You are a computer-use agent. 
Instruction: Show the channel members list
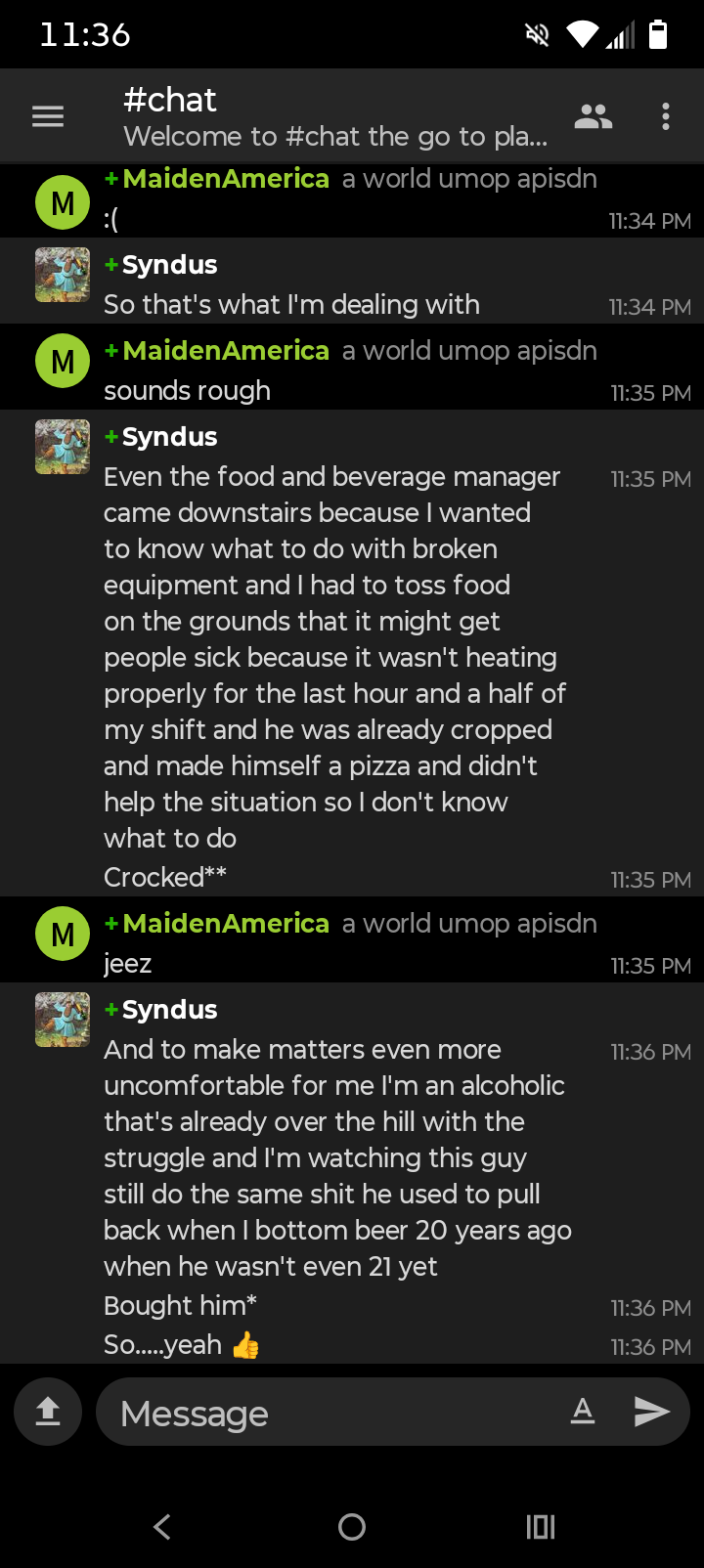(593, 117)
